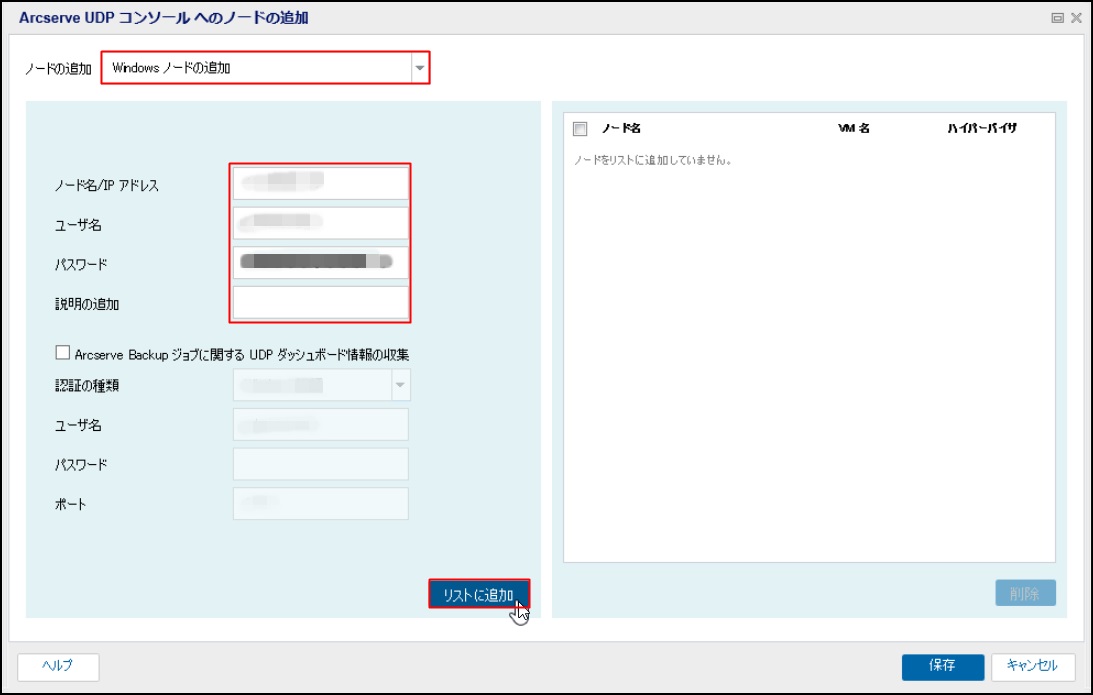
Task: Focus the upper ユーザ名 input field
Action: [321, 222]
